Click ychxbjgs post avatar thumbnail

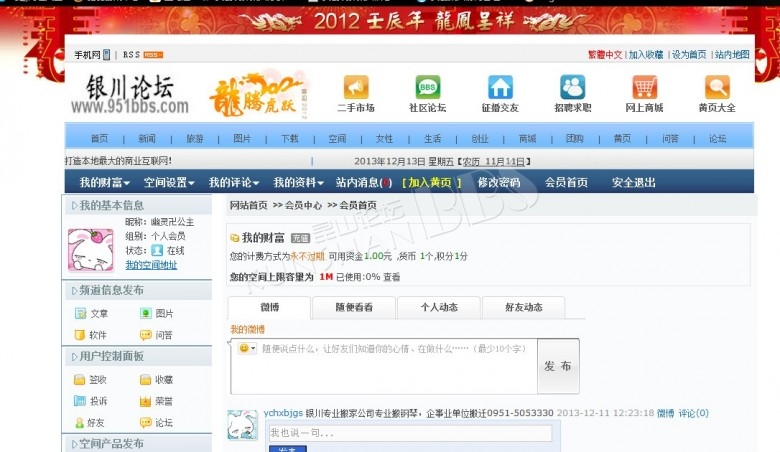[x=243, y=425]
